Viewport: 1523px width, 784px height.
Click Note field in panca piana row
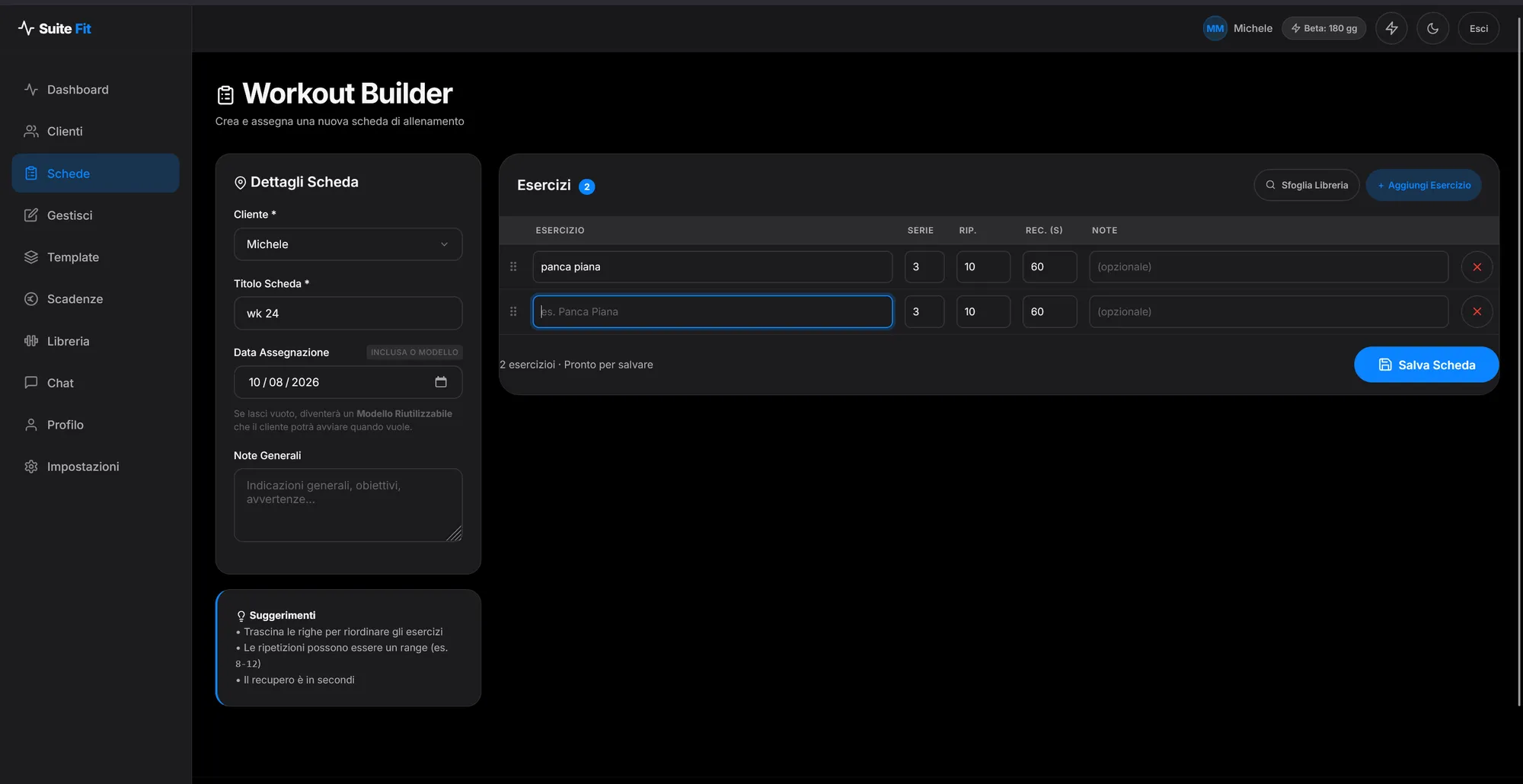(x=1268, y=267)
